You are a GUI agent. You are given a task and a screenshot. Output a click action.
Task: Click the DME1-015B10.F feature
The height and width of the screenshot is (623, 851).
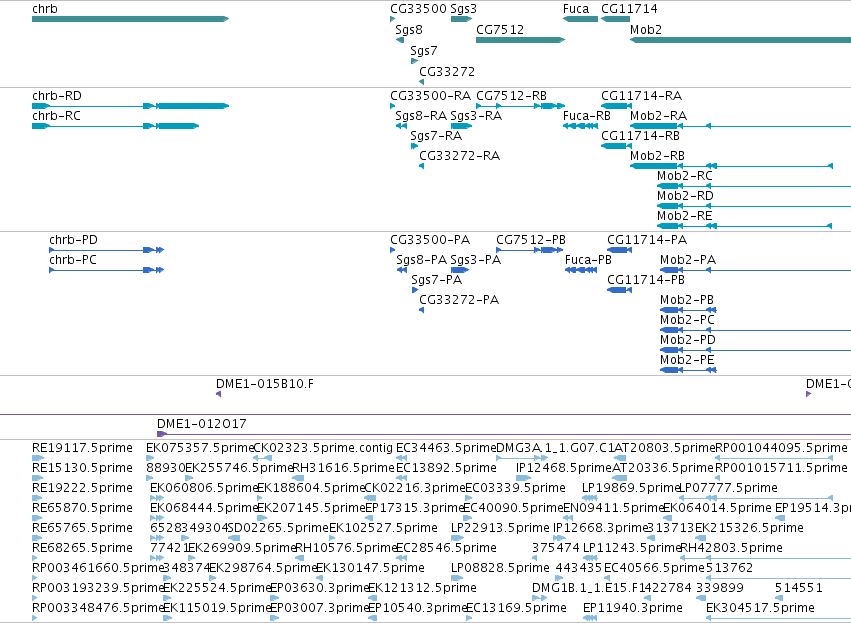point(218,395)
